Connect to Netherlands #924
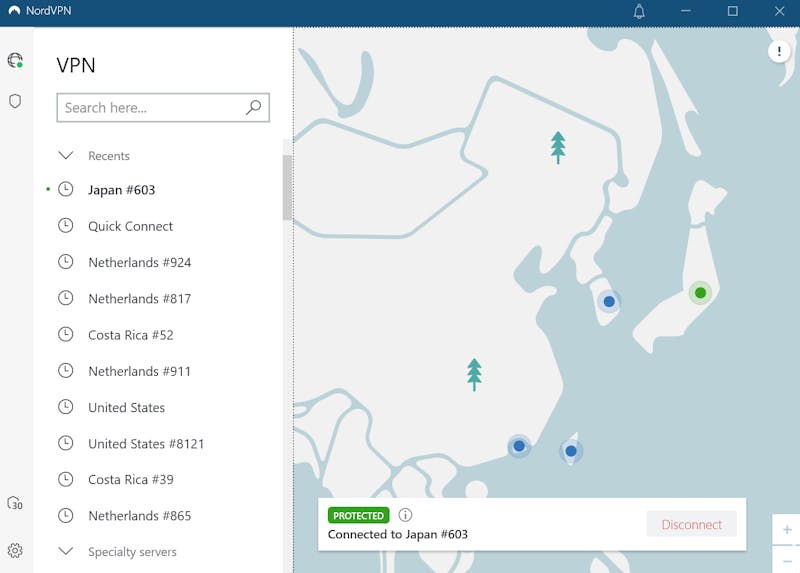This screenshot has height=573, width=800. pyautogui.click(x=139, y=263)
